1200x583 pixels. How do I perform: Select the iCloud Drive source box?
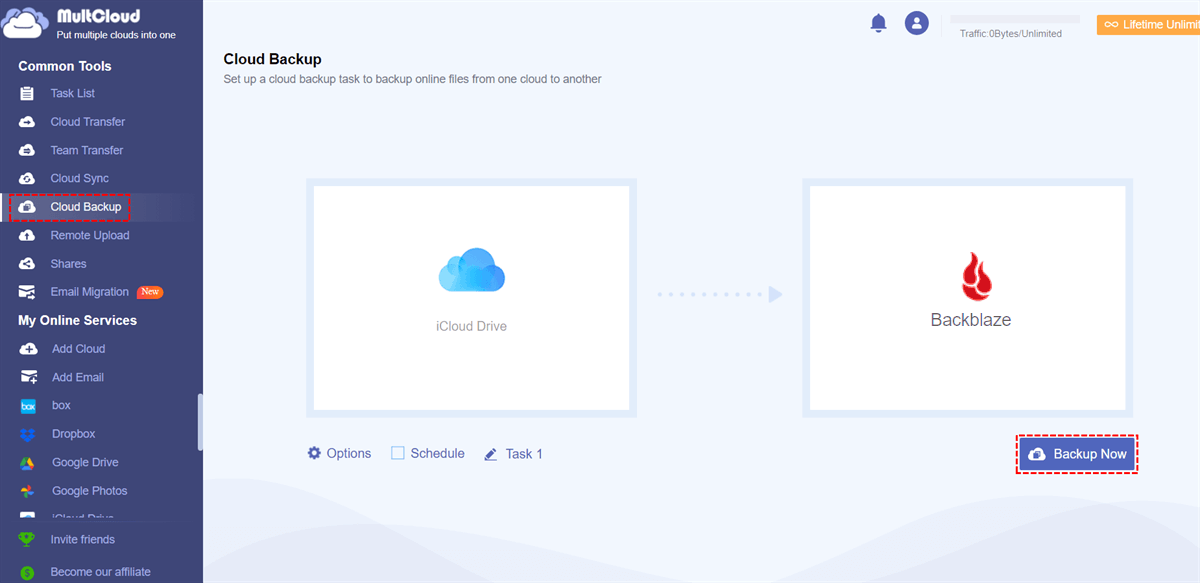pos(472,298)
